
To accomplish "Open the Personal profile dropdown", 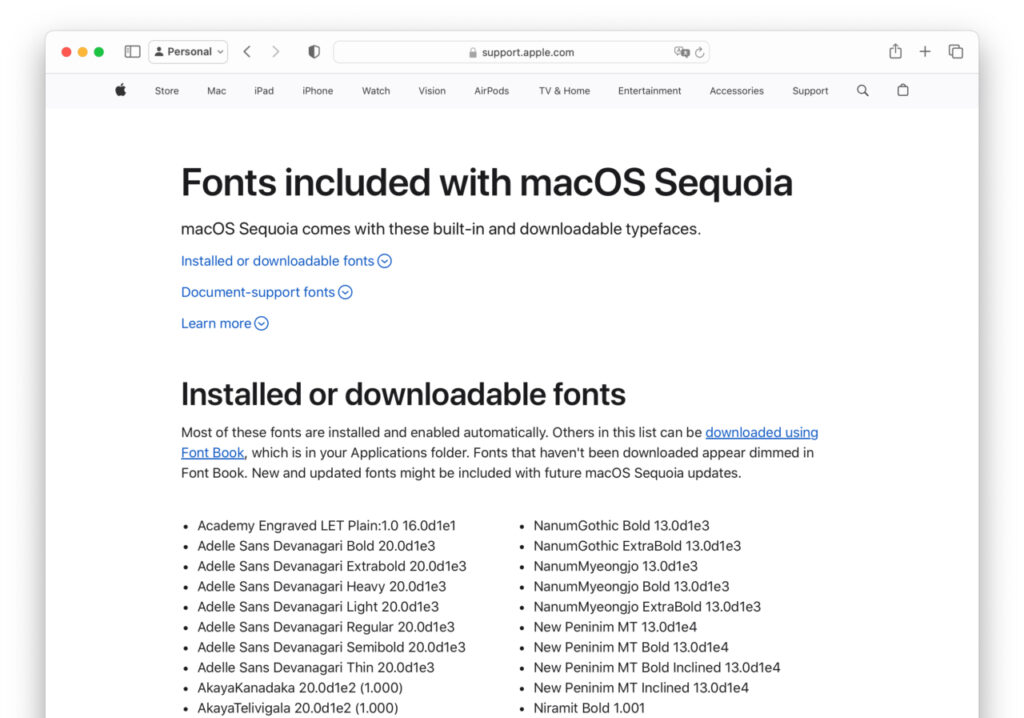I will (188, 51).
